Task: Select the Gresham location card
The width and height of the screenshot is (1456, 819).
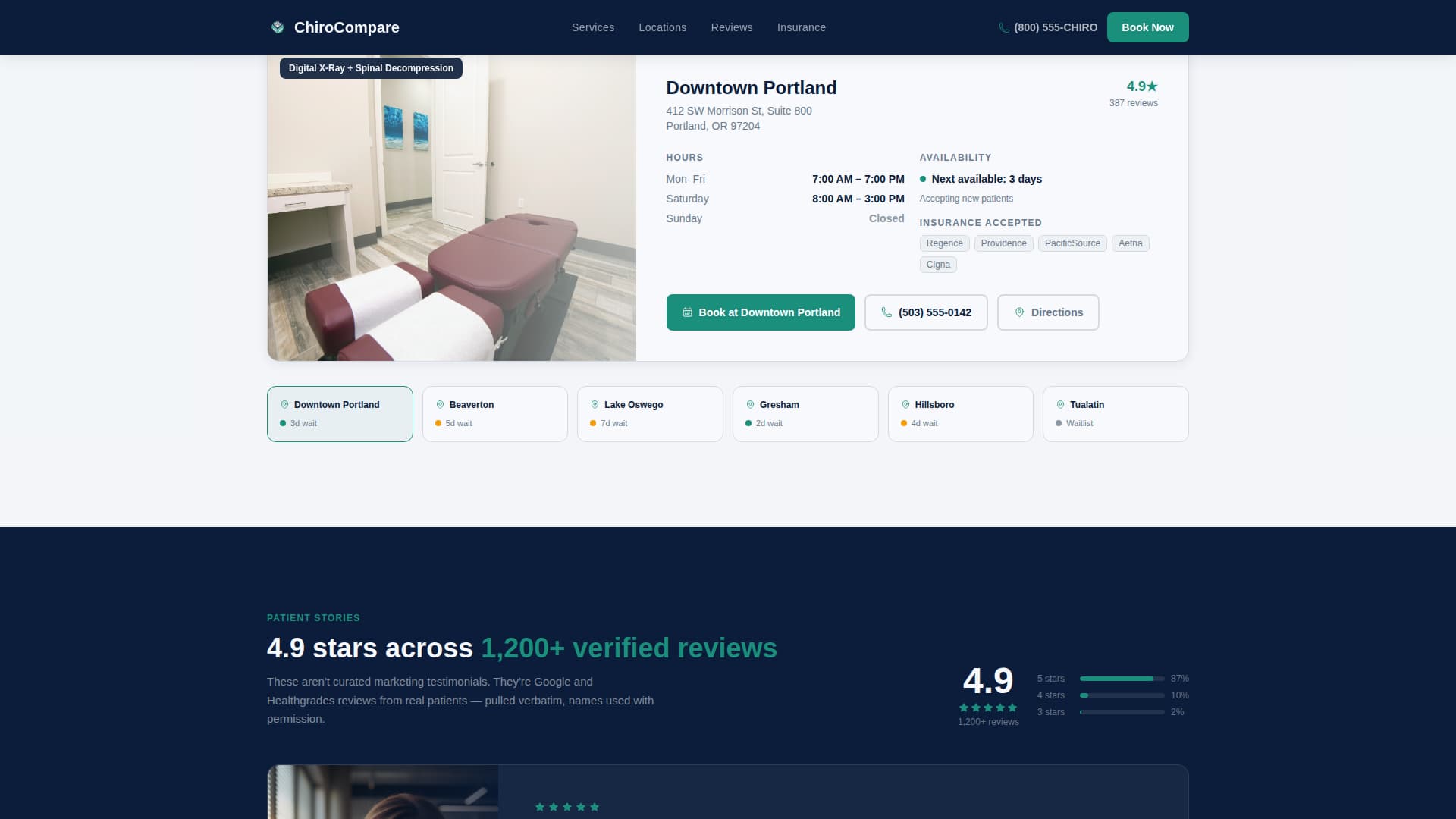Action: [805, 414]
